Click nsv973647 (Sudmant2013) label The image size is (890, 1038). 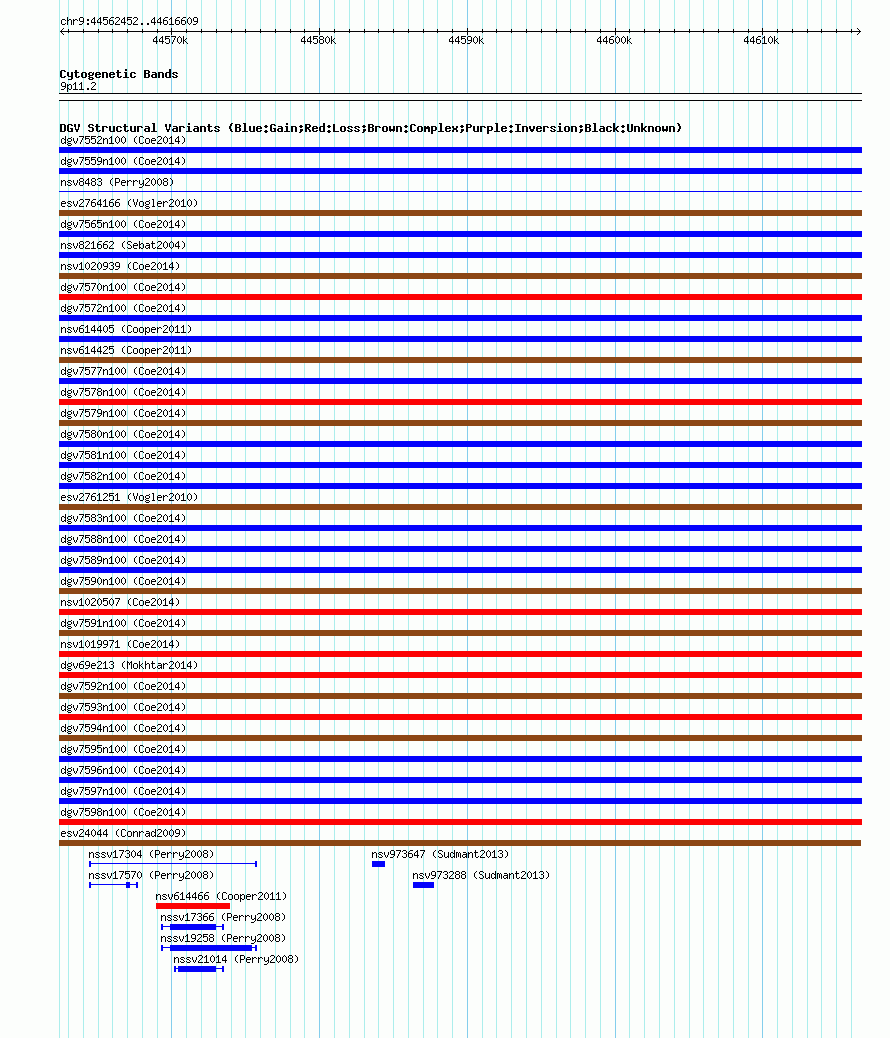(440, 855)
